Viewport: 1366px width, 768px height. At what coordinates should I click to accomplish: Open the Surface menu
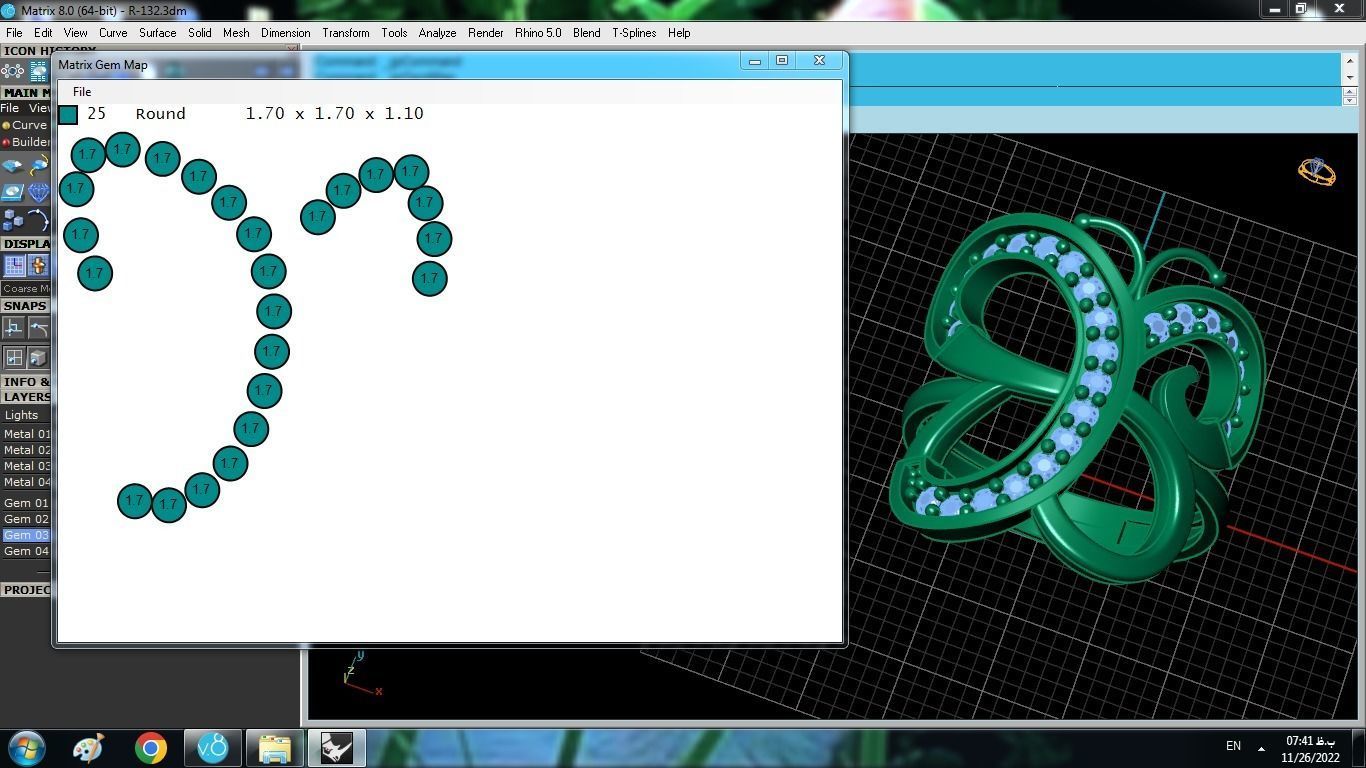tap(158, 33)
